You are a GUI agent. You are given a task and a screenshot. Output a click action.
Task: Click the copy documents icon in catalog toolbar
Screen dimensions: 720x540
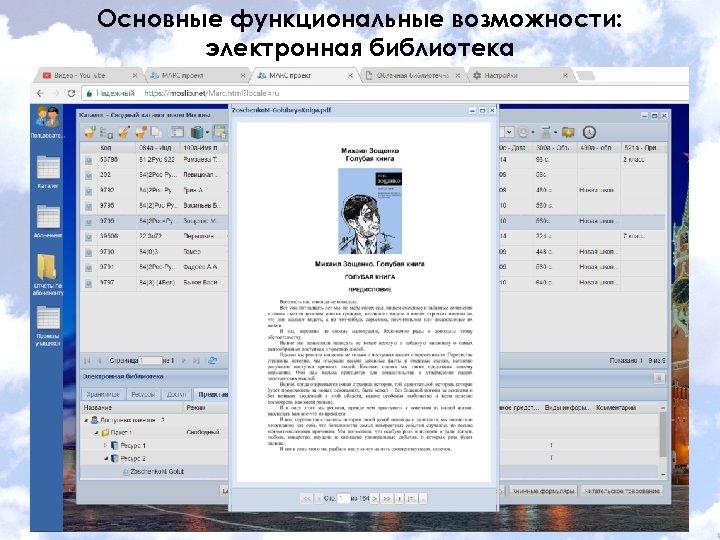coord(157,132)
